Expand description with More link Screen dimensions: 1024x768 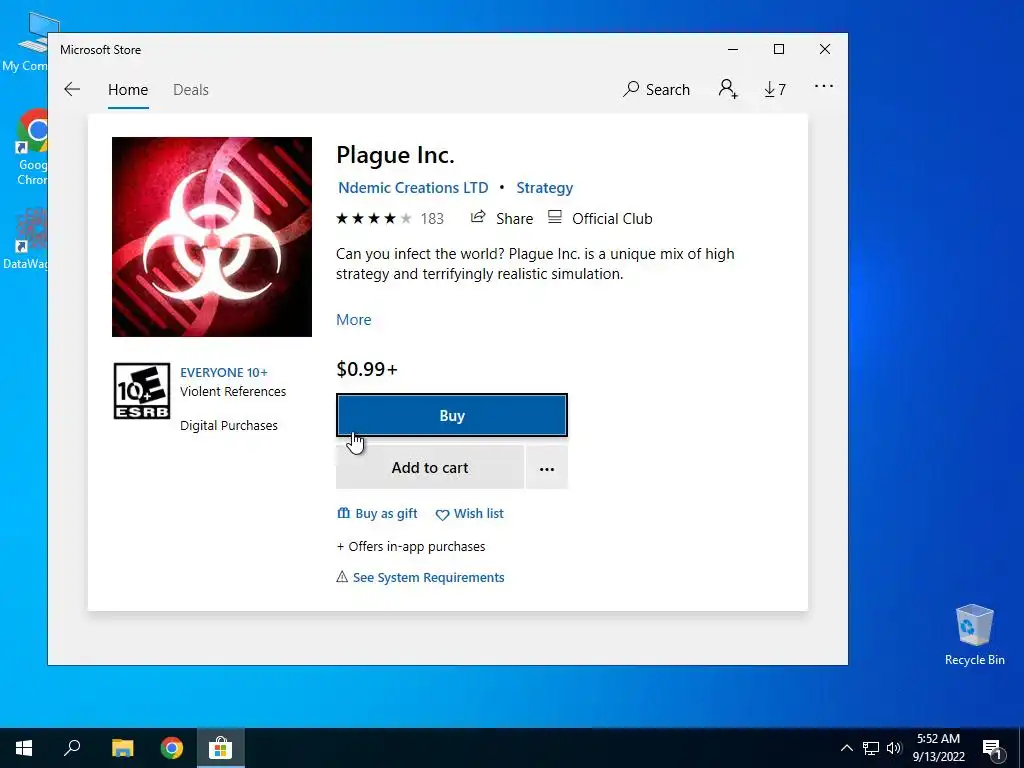click(353, 319)
